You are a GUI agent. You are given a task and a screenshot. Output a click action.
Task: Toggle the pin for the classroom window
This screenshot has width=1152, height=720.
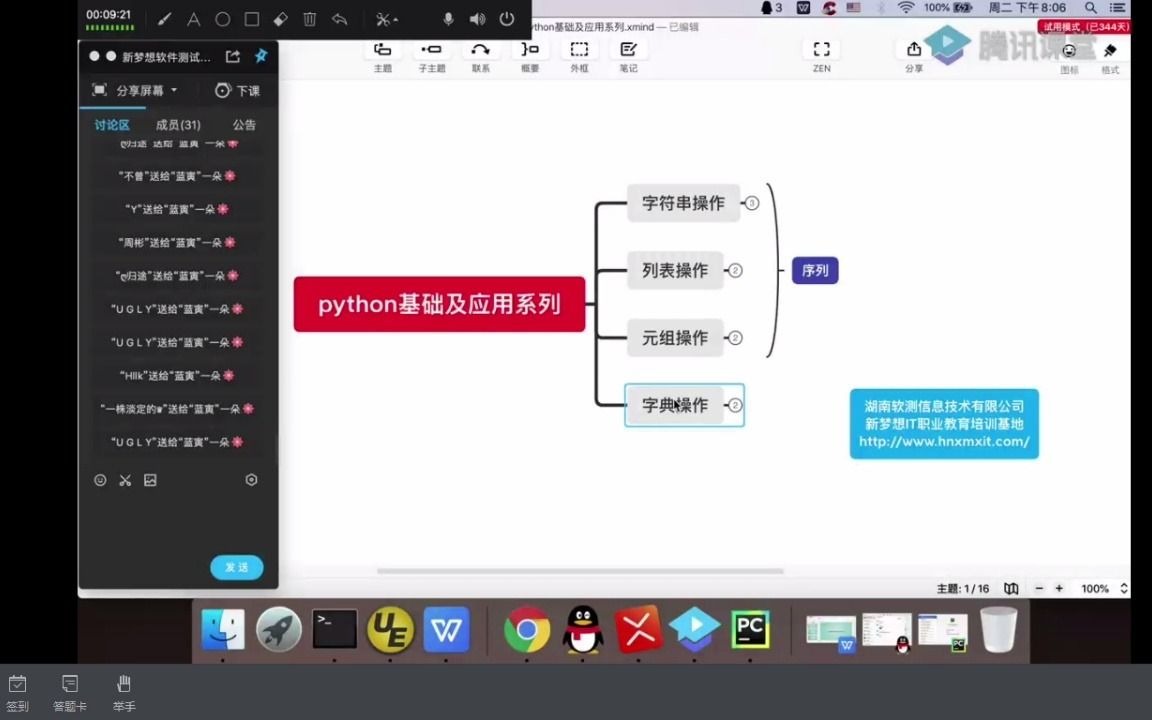pos(261,56)
